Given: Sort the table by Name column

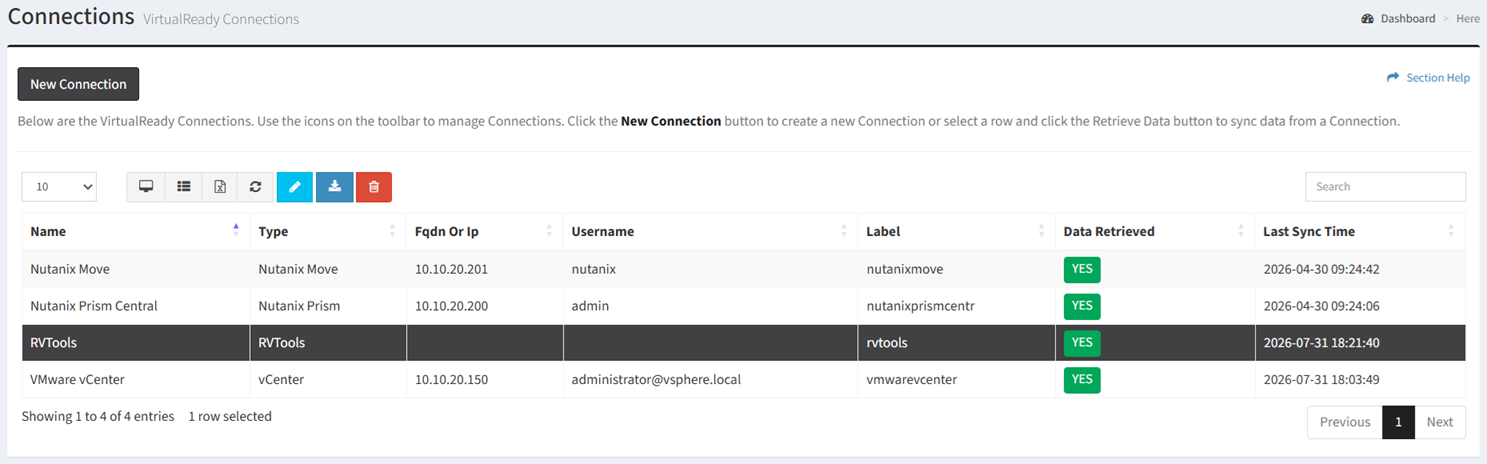Looking at the screenshot, I should coord(135,231).
